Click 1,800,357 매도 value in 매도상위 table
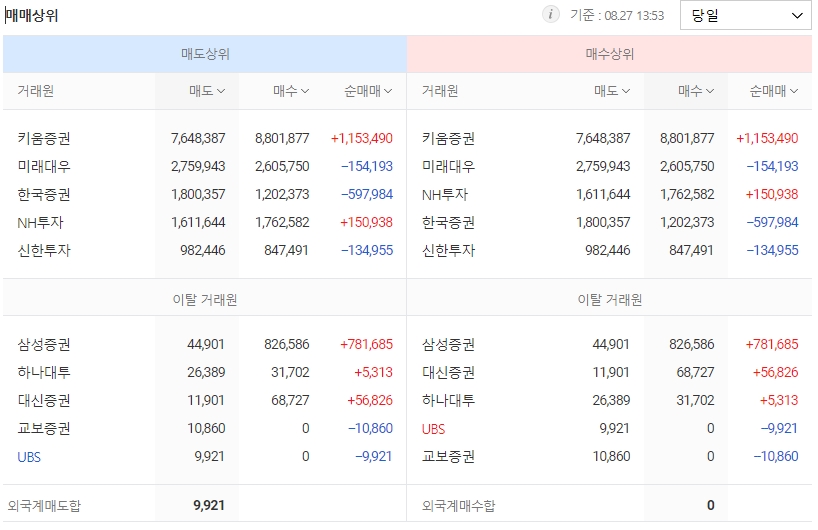The height and width of the screenshot is (530, 818). click(x=198, y=195)
